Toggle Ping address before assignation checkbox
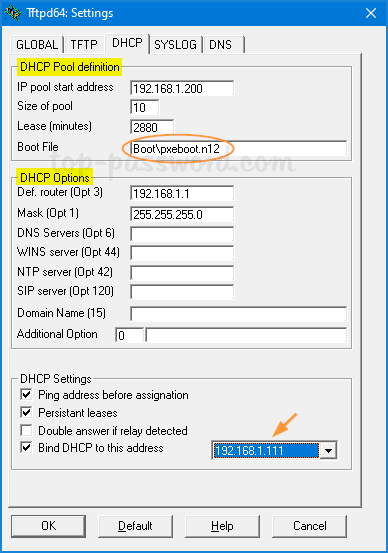Screen dimensions: 388x553 tap(26, 394)
